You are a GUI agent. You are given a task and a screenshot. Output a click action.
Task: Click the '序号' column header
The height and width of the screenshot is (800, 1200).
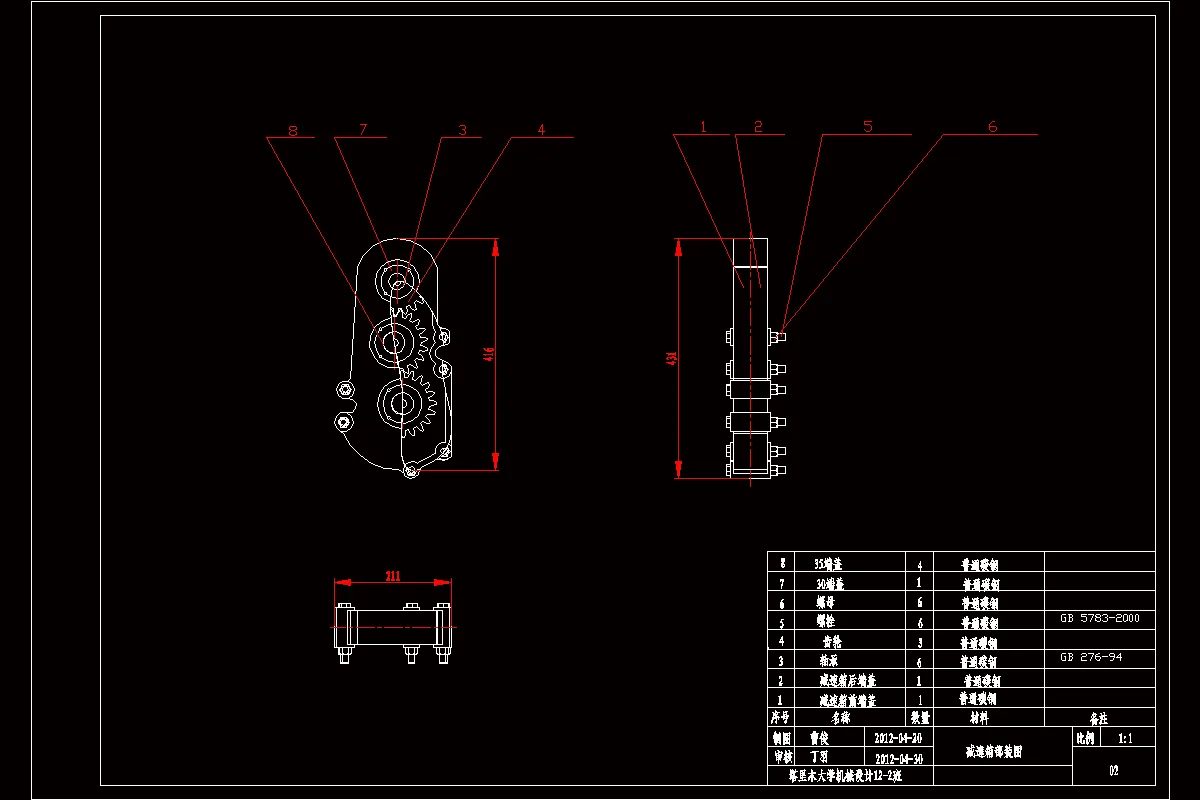782,718
